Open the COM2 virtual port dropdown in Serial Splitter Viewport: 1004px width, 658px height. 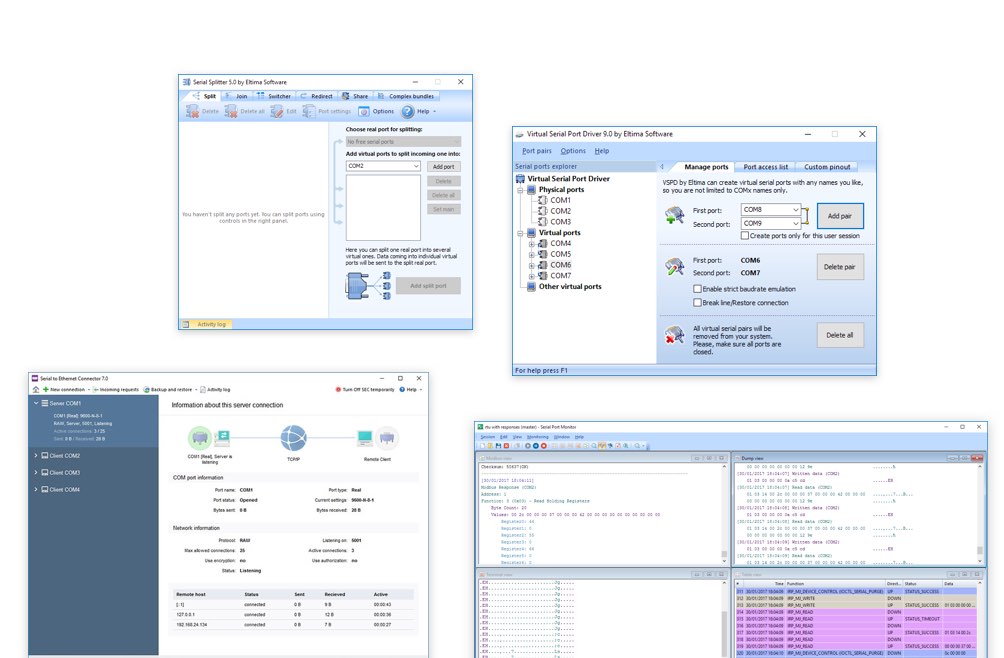coord(416,166)
